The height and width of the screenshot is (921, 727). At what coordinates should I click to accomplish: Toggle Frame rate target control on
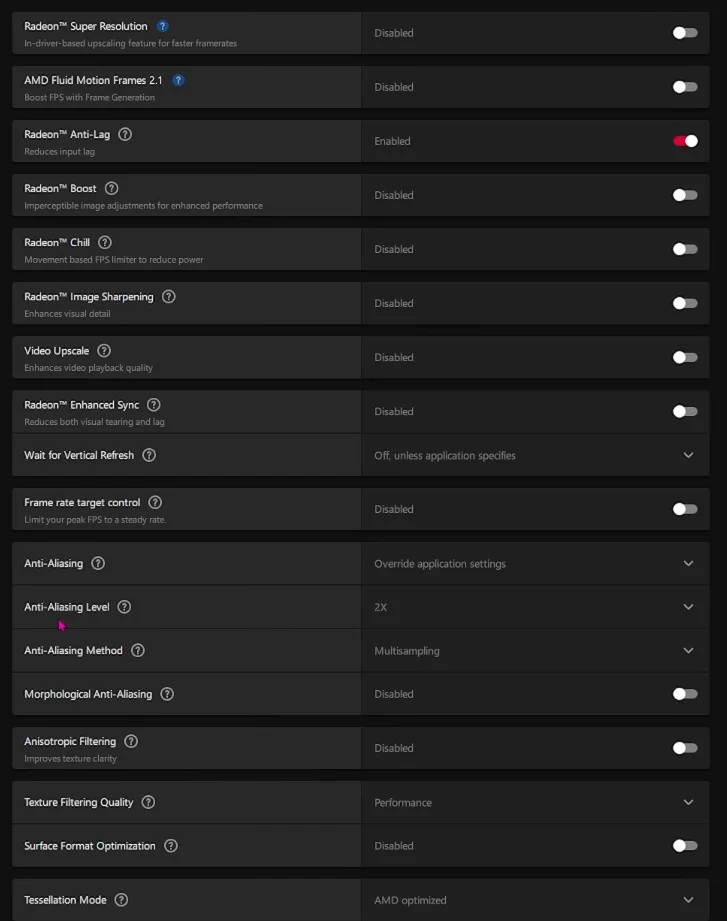point(685,509)
